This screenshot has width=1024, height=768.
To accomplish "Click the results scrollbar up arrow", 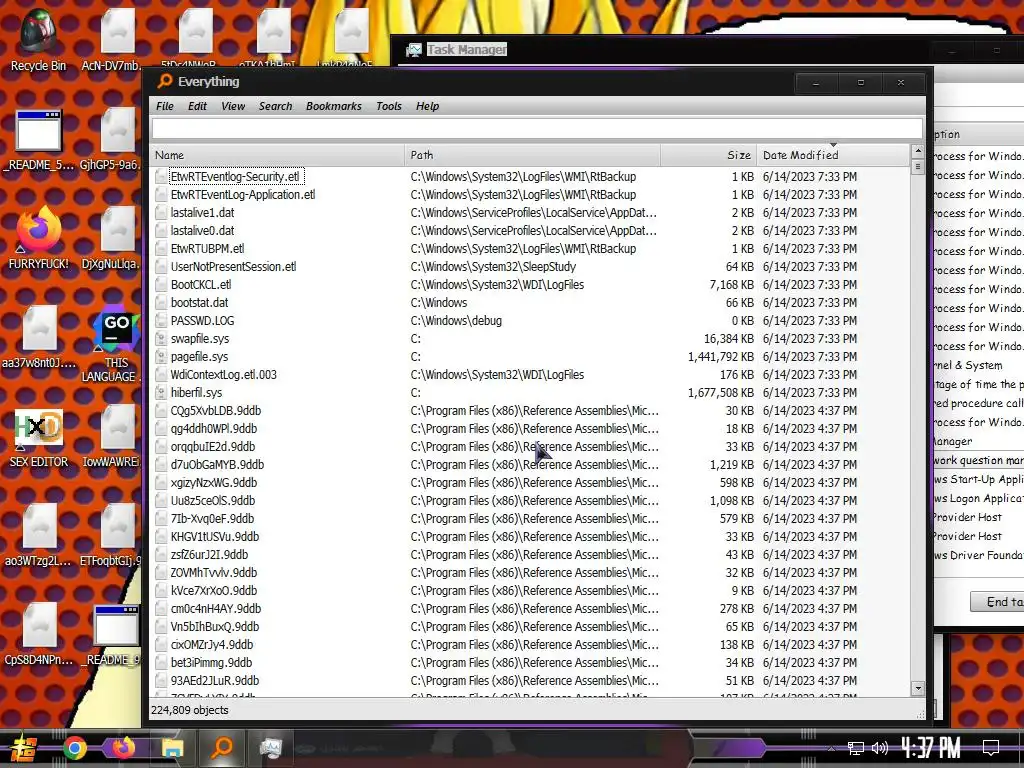I will [x=918, y=151].
